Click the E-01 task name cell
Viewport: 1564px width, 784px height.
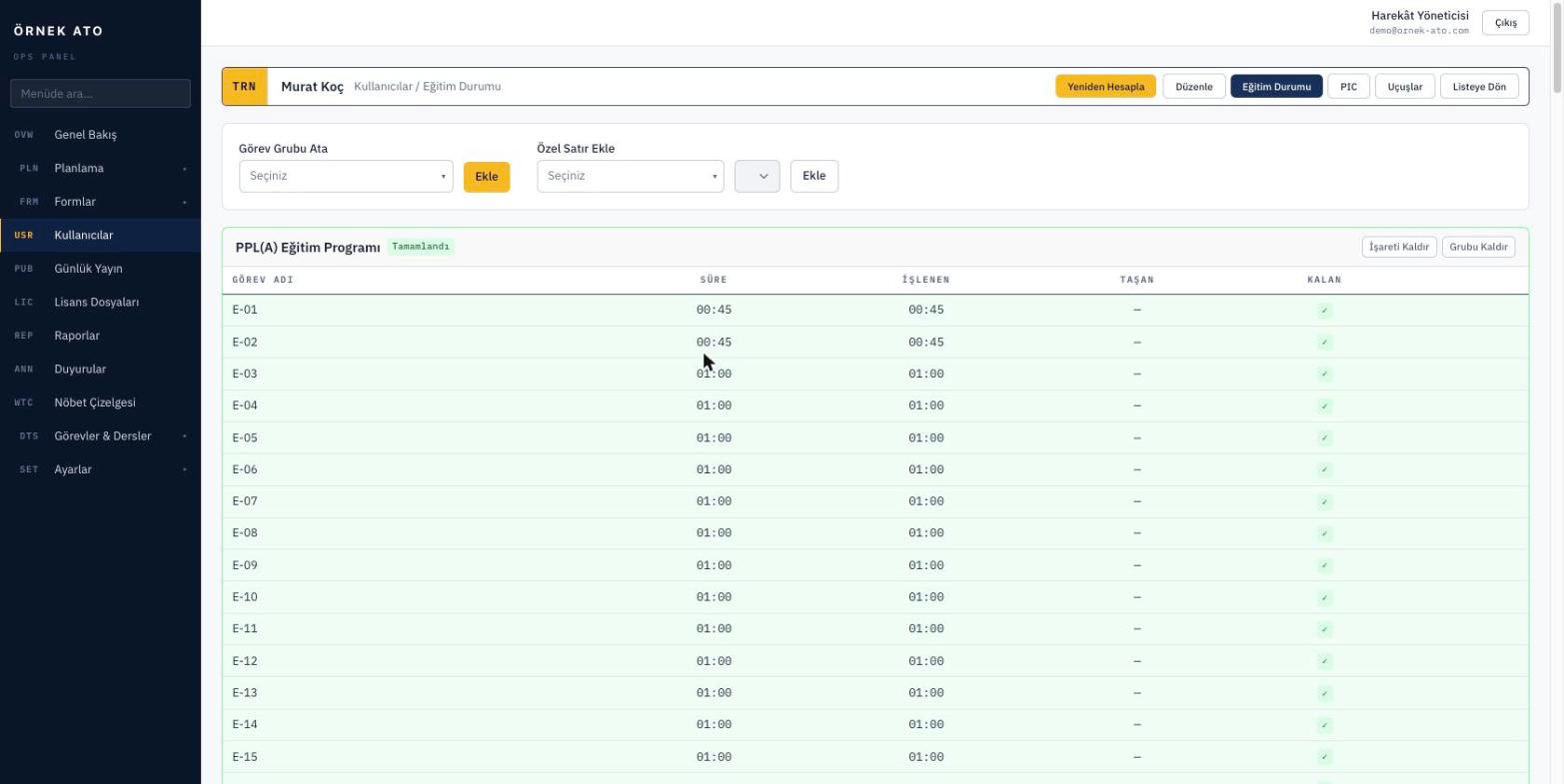(245, 310)
